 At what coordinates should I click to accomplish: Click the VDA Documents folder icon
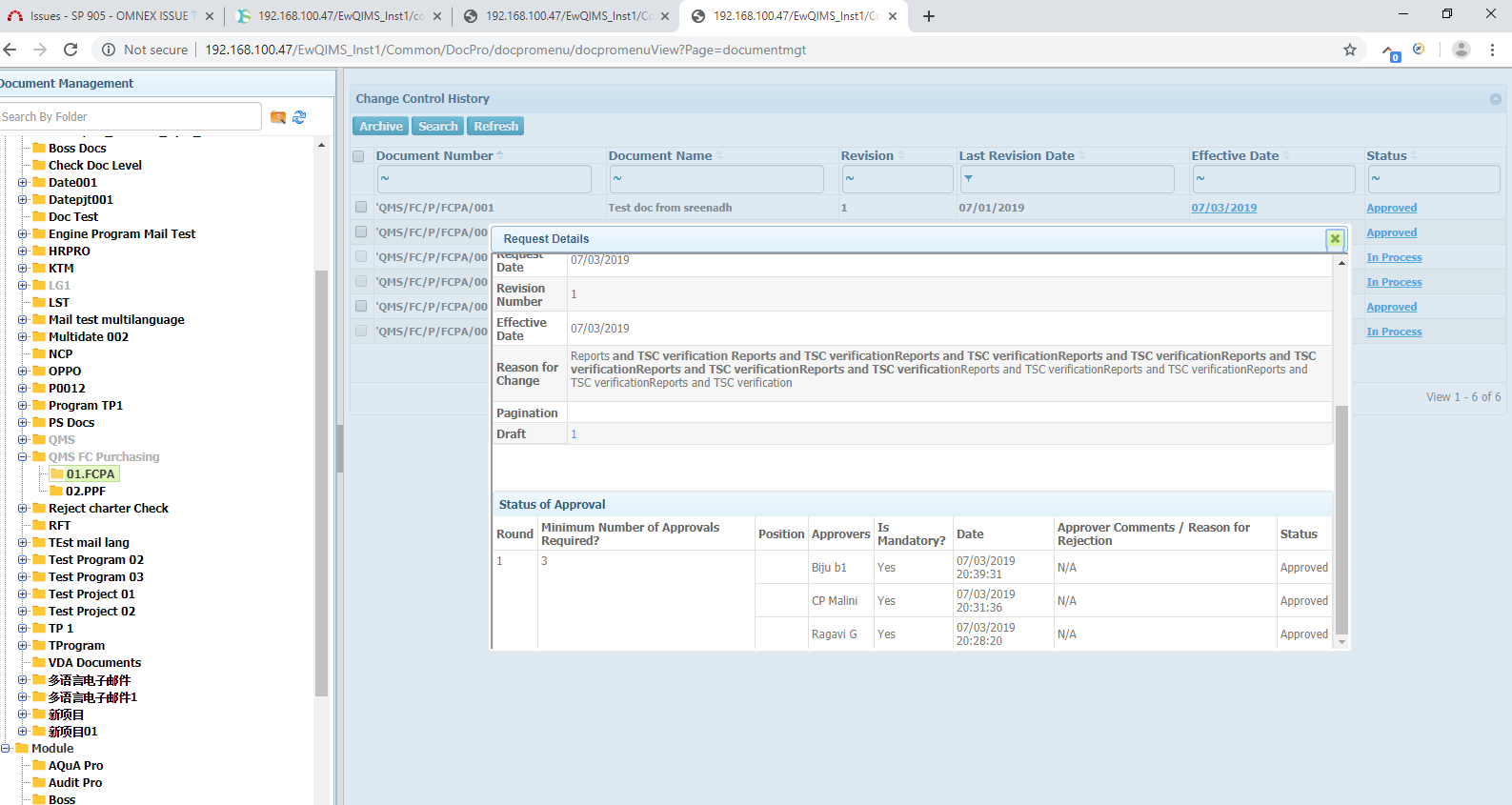click(39, 662)
